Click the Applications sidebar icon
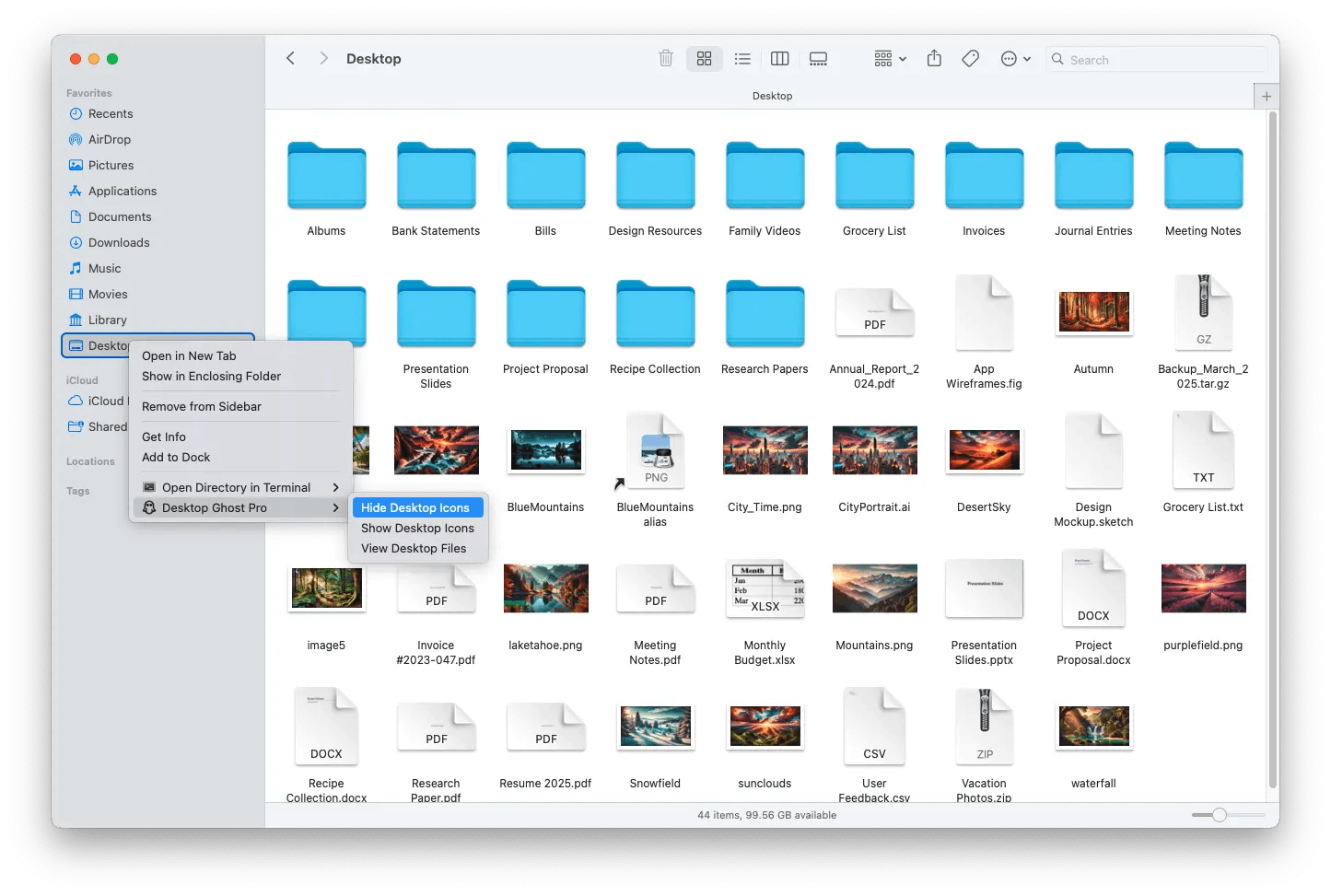Image resolution: width=1331 pixels, height=896 pixels. [x=76, y=191]
